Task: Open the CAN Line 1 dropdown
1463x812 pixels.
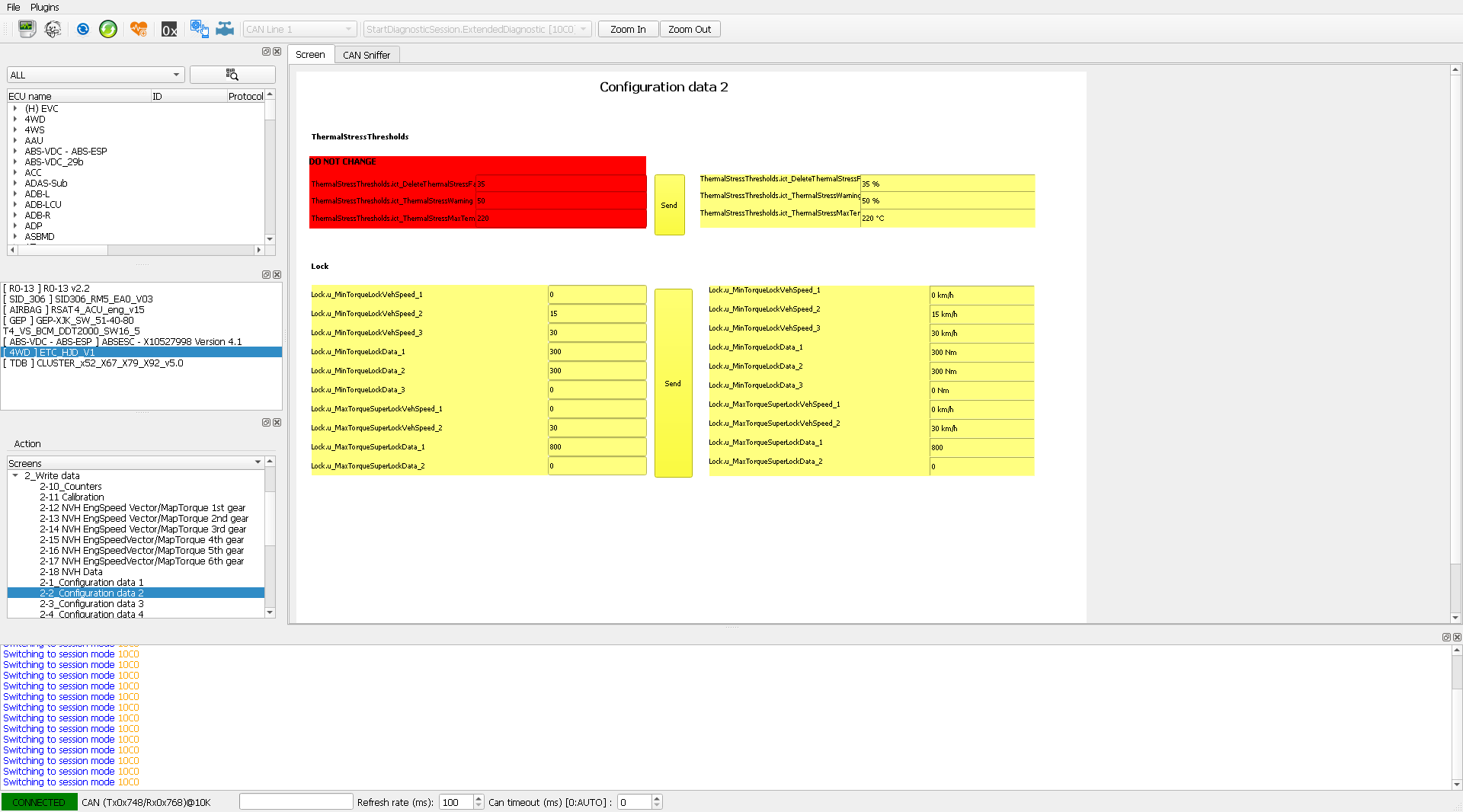Action: click(x=299, y=29)
